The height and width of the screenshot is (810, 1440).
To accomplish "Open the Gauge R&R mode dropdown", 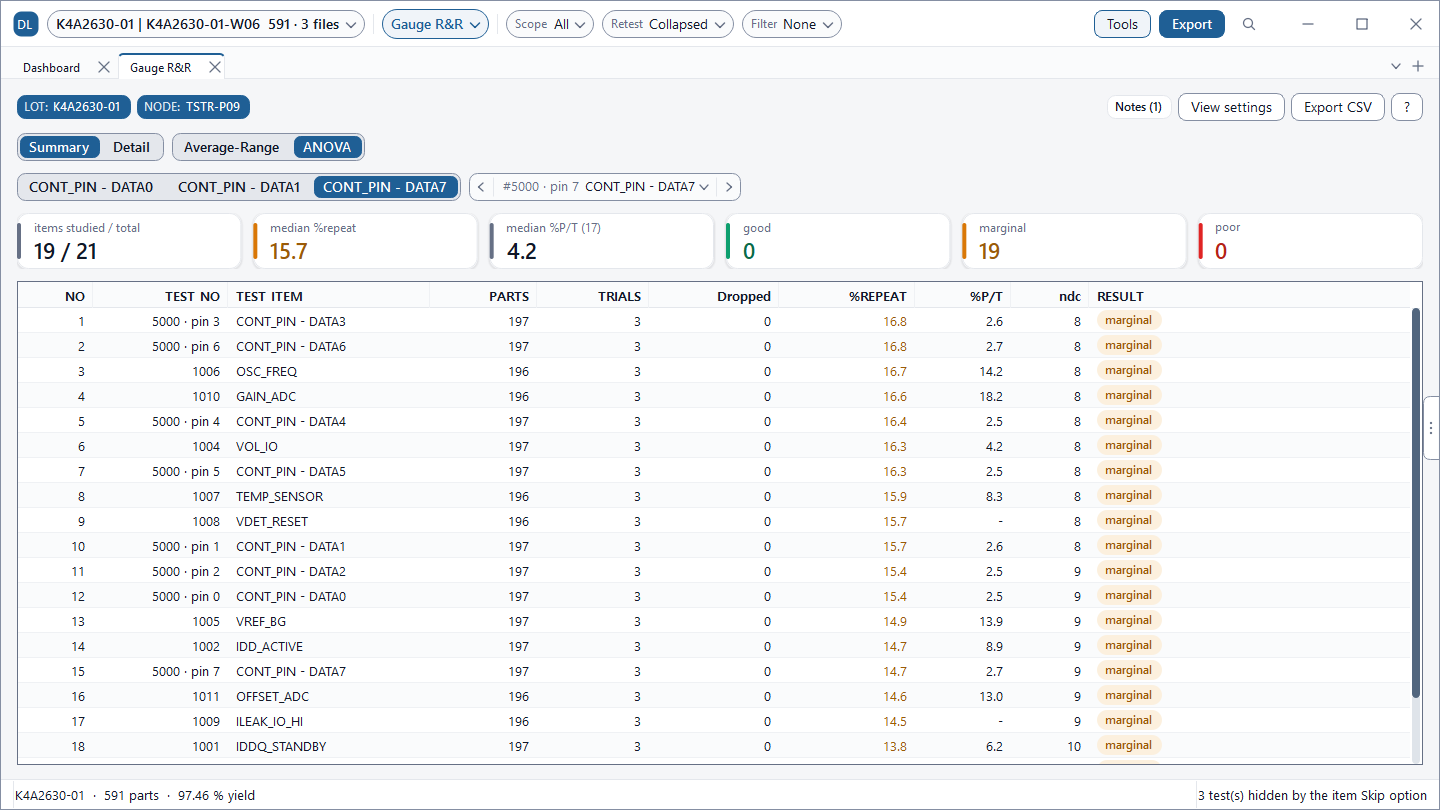I will (x=435, y=24).
